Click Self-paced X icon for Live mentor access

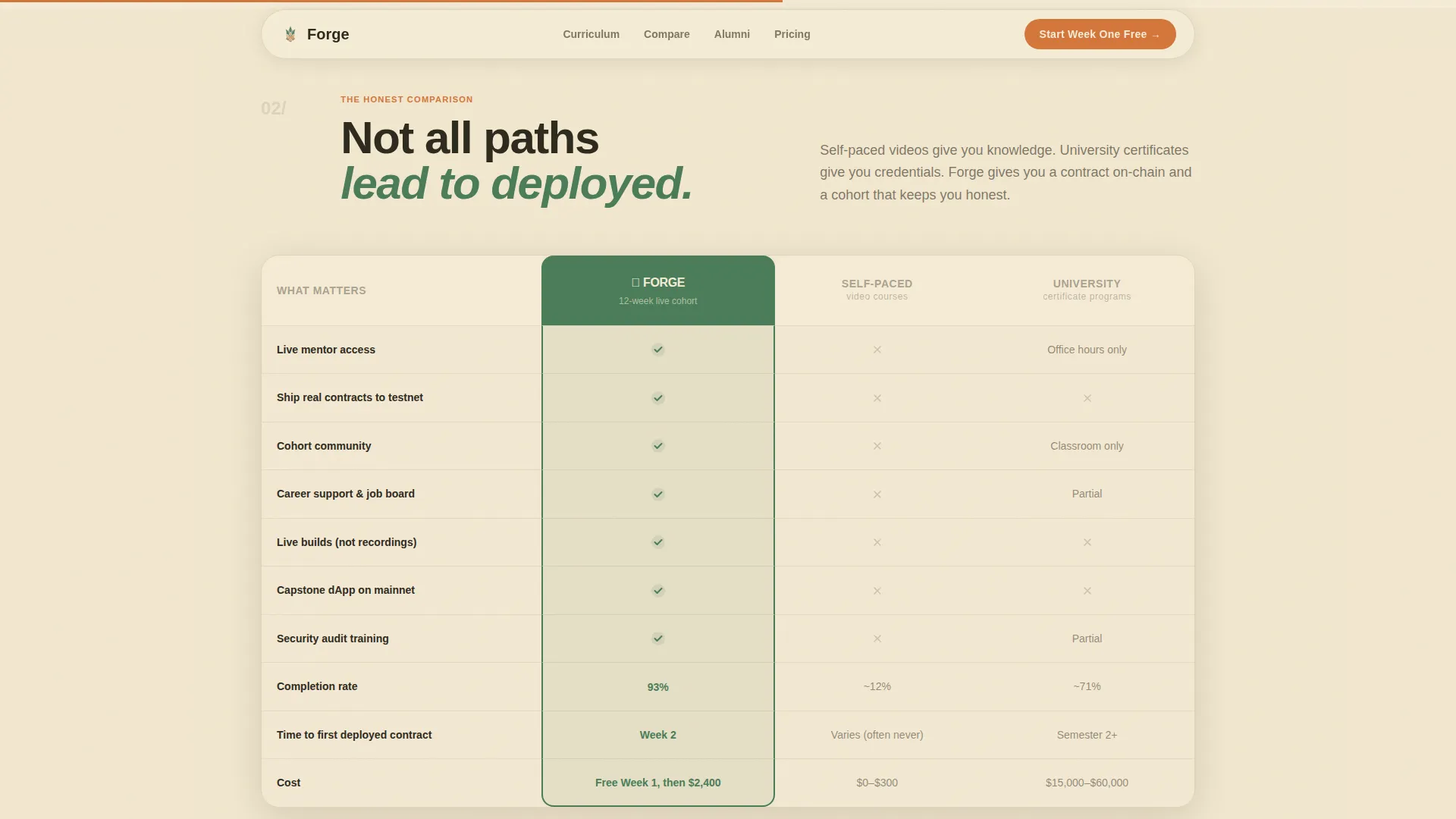point(877,350)
